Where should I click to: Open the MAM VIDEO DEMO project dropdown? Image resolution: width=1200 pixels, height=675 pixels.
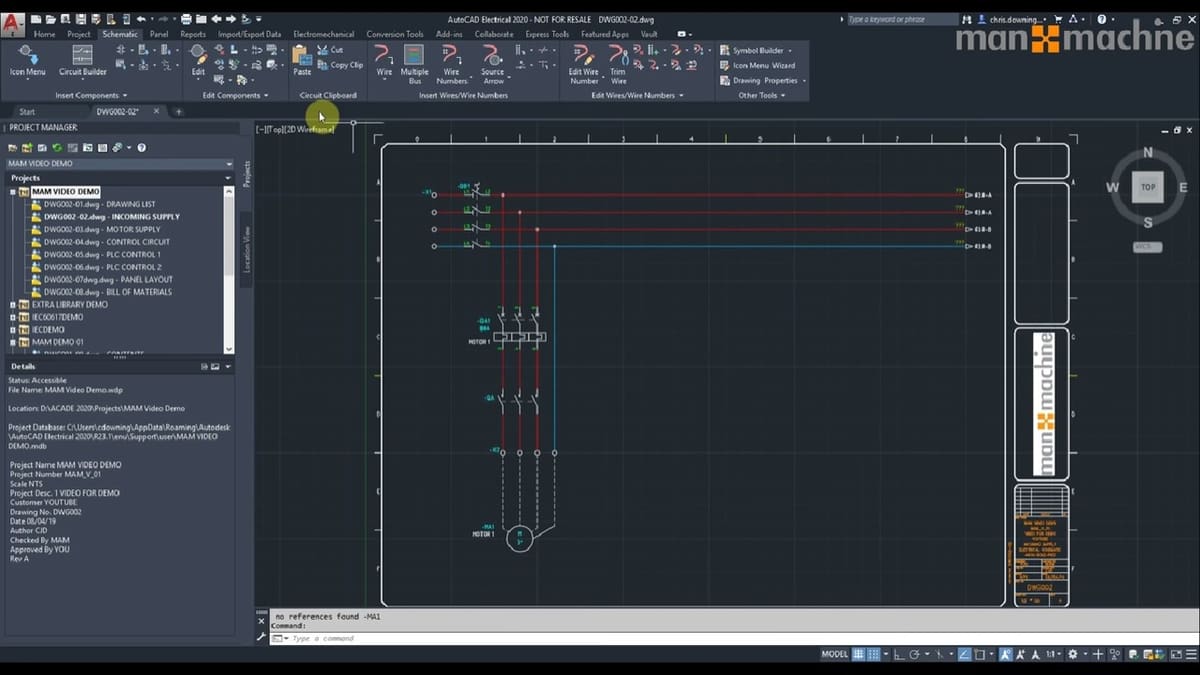(x=229, y=164)
